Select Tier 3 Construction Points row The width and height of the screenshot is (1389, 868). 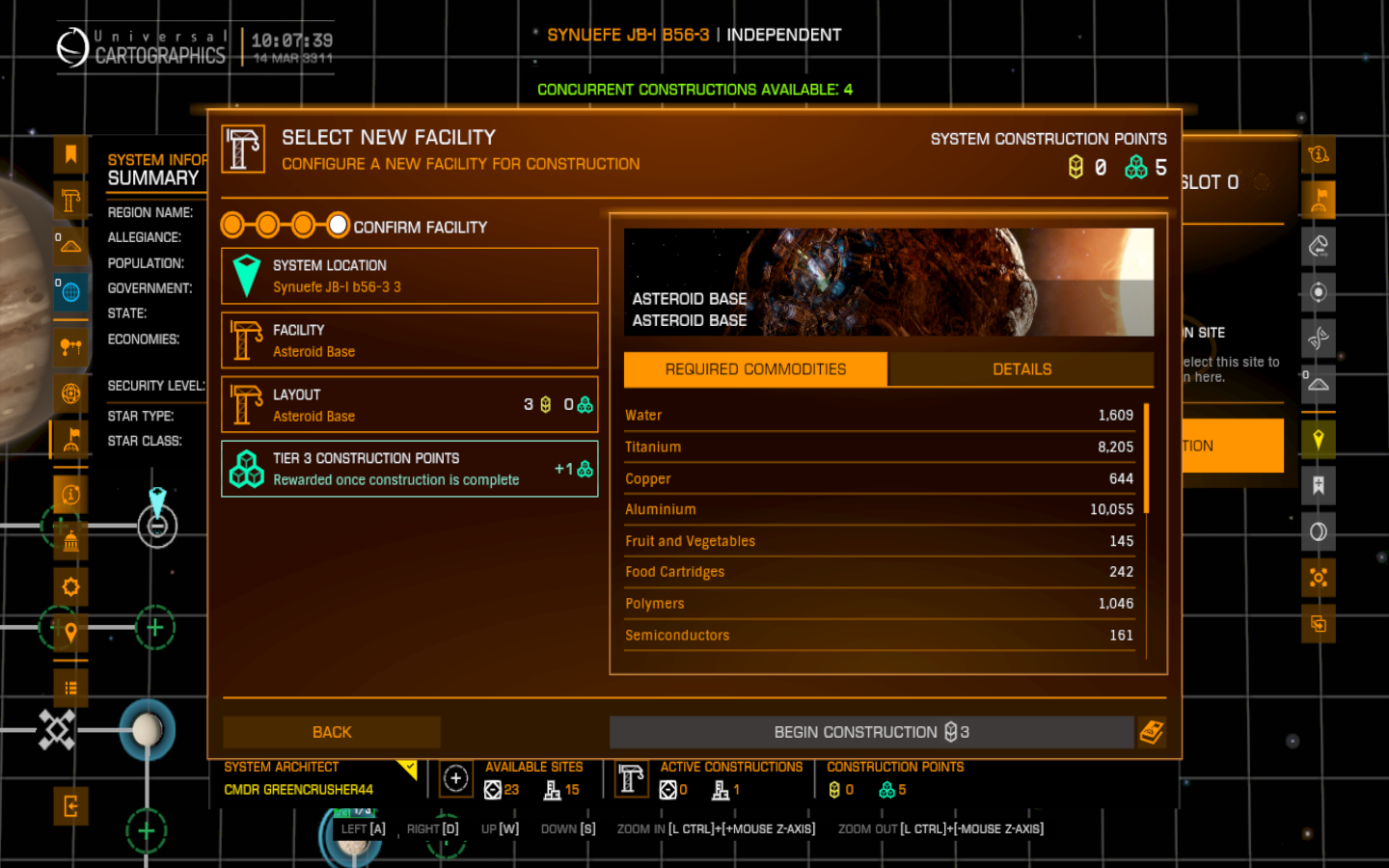coord(410,469)
